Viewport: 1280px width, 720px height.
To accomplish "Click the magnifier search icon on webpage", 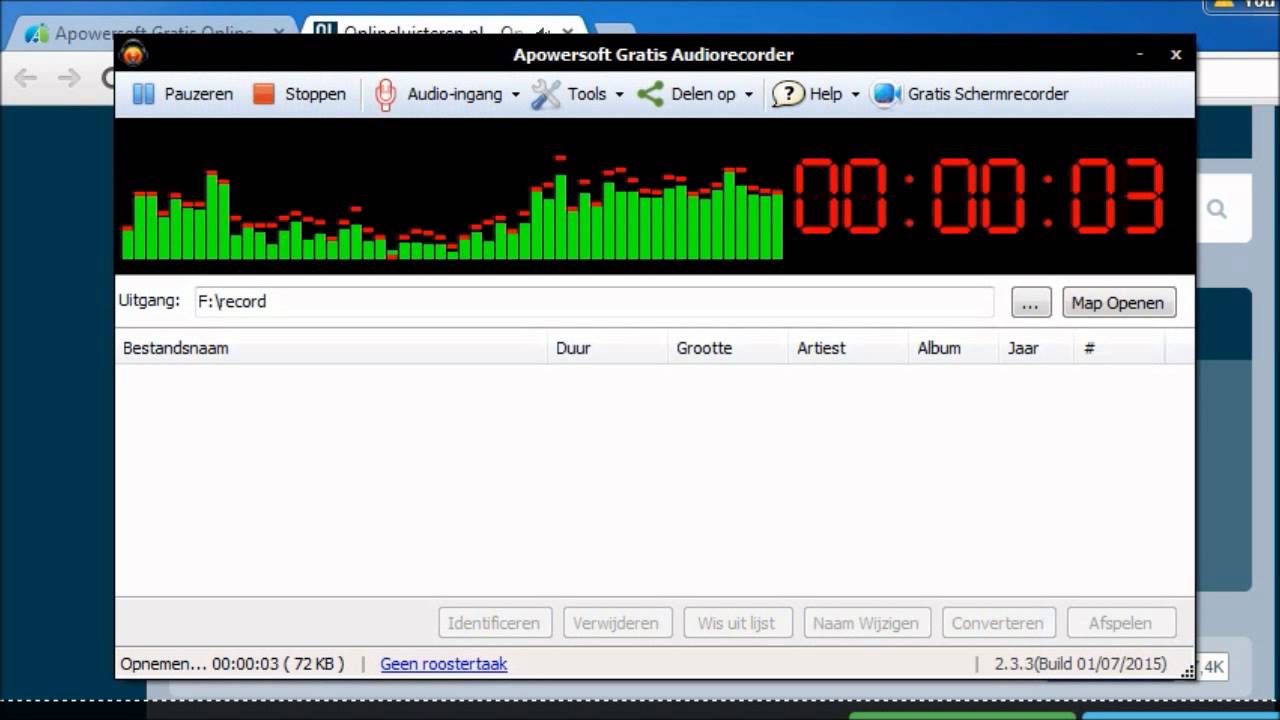I will [1217, 209].
